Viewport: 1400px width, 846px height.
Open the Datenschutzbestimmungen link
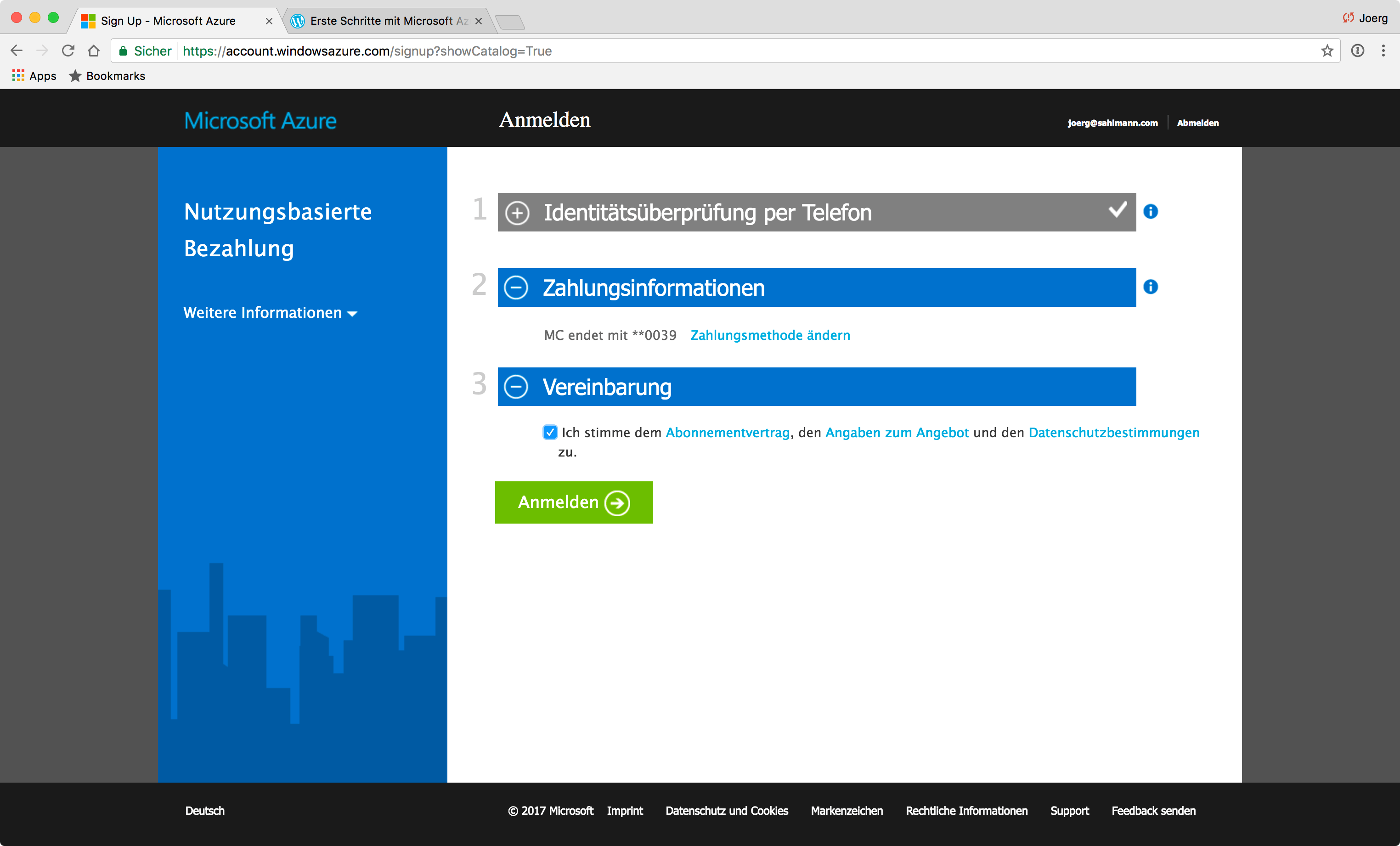tap(1114, 432)
